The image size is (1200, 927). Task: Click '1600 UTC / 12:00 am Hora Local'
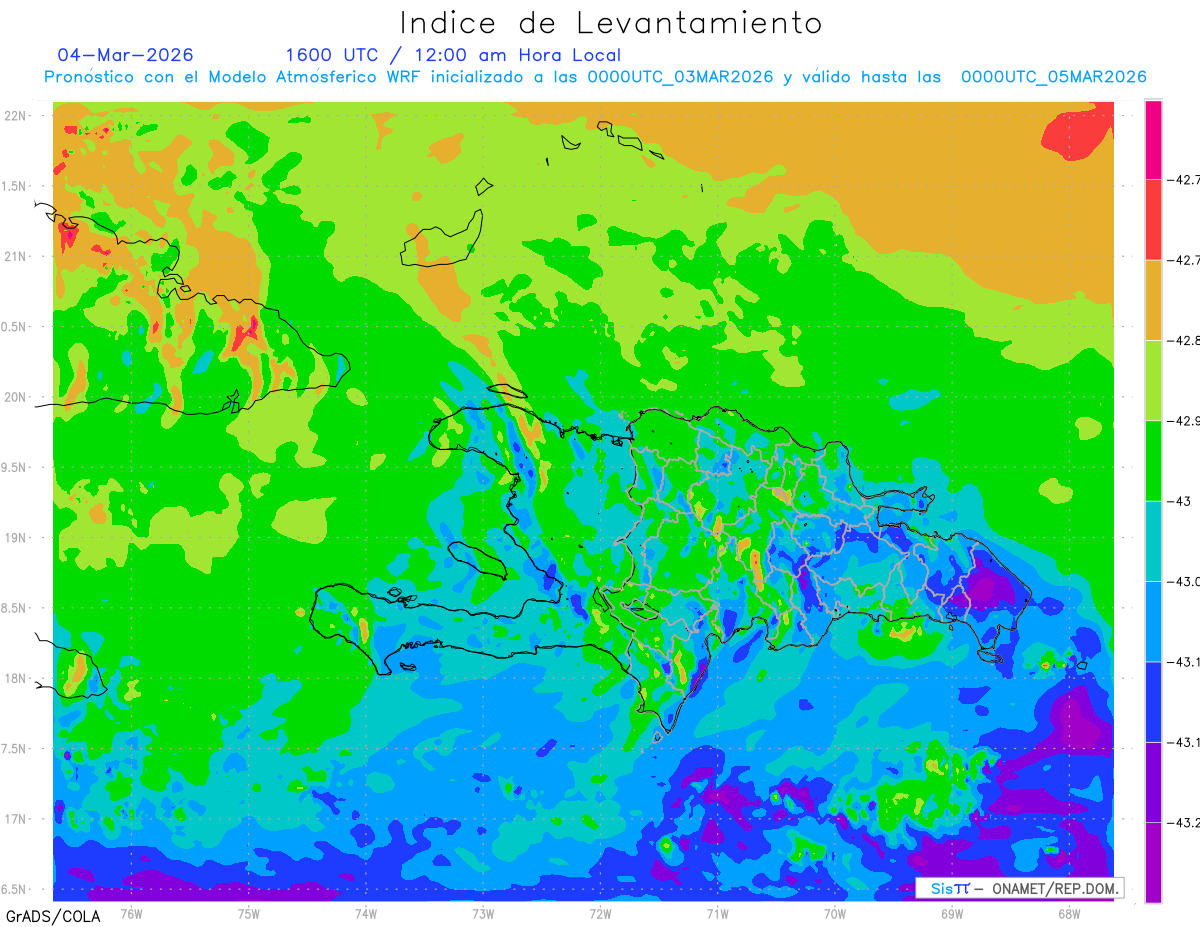pos(453,55)
